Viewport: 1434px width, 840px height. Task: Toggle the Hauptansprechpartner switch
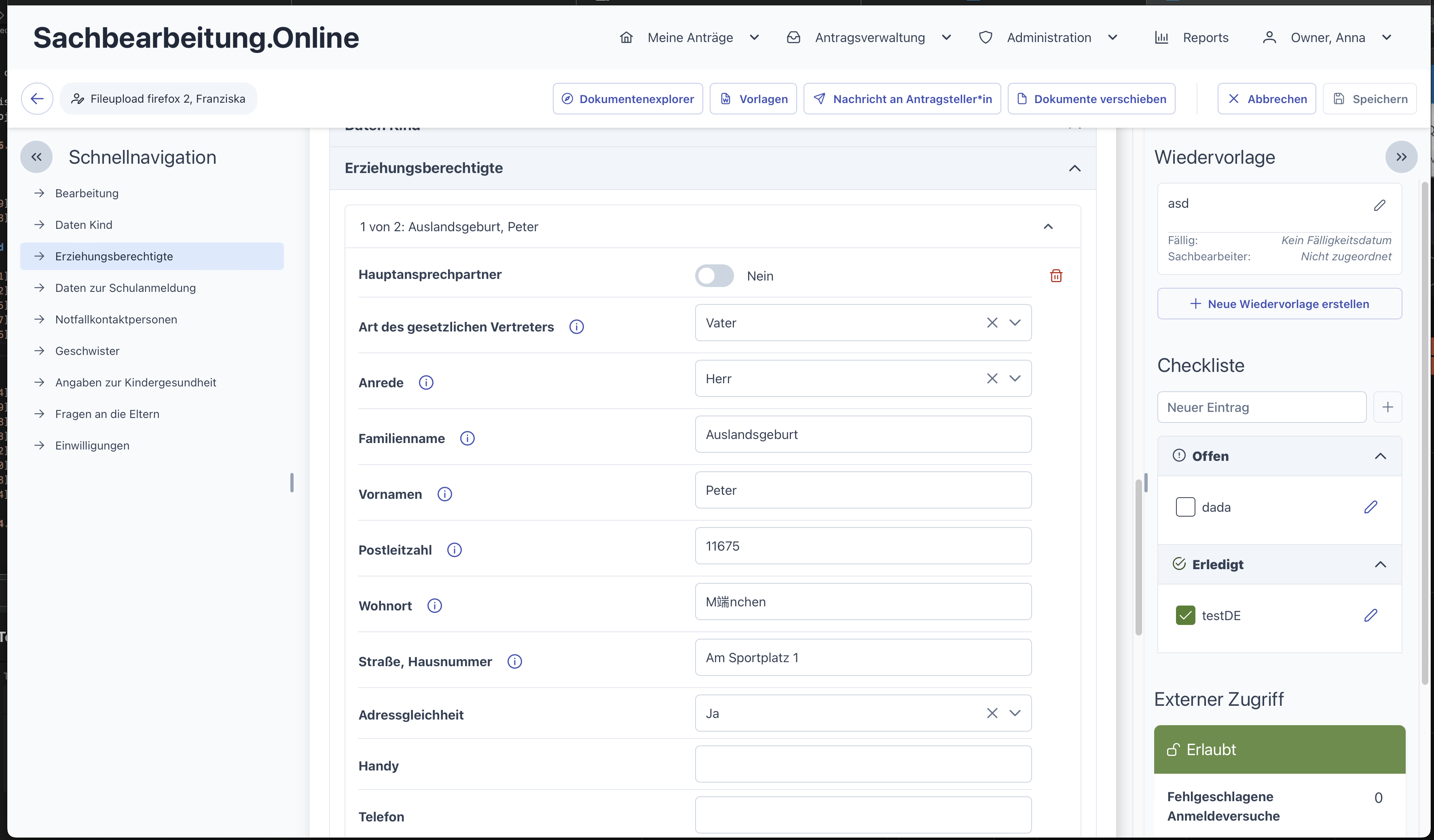pyautogui.click(x=714, y=276)
